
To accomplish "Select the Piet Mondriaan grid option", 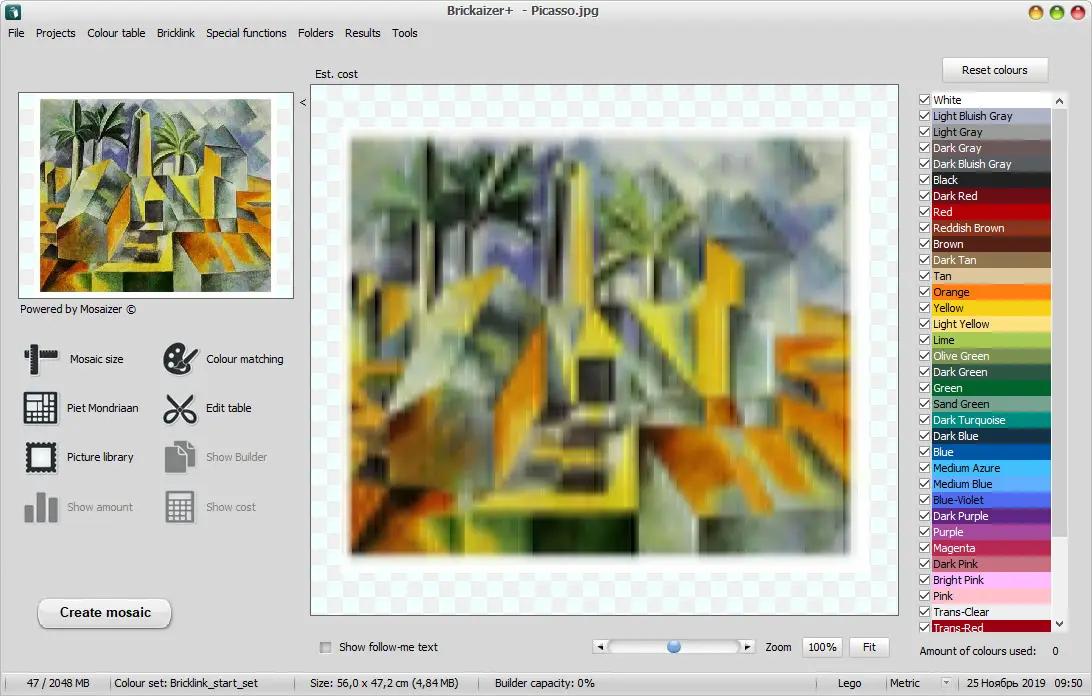I will 41,408.
